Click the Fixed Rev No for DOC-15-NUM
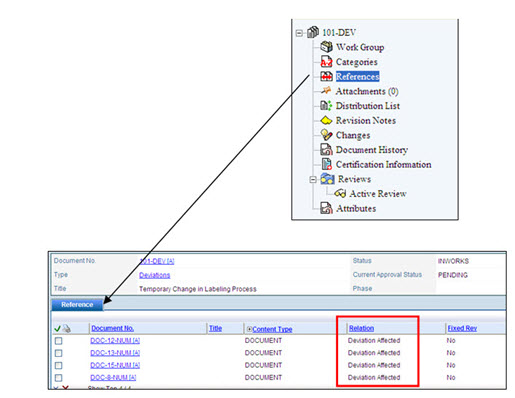The height and width of the screenshot is (398, 515). tap(451, 365)
